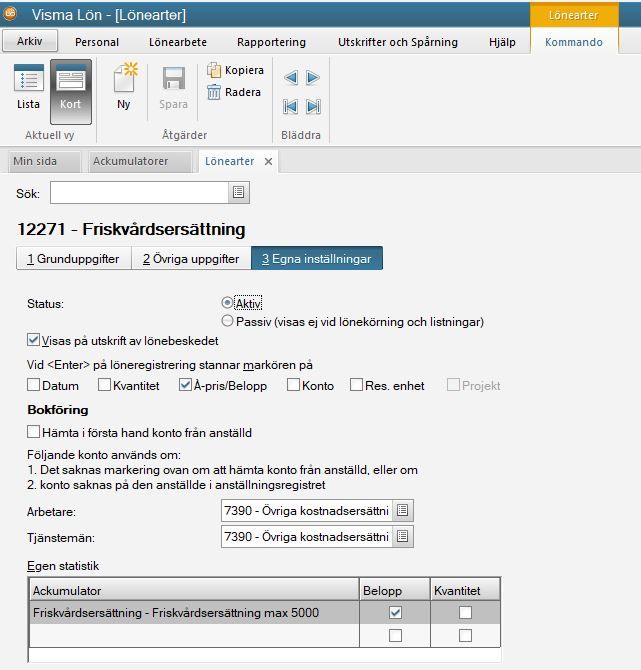This screenshot has height=670, width=641.
Task: Select the Passiv status radio button
Action: [x=227, y=321]
